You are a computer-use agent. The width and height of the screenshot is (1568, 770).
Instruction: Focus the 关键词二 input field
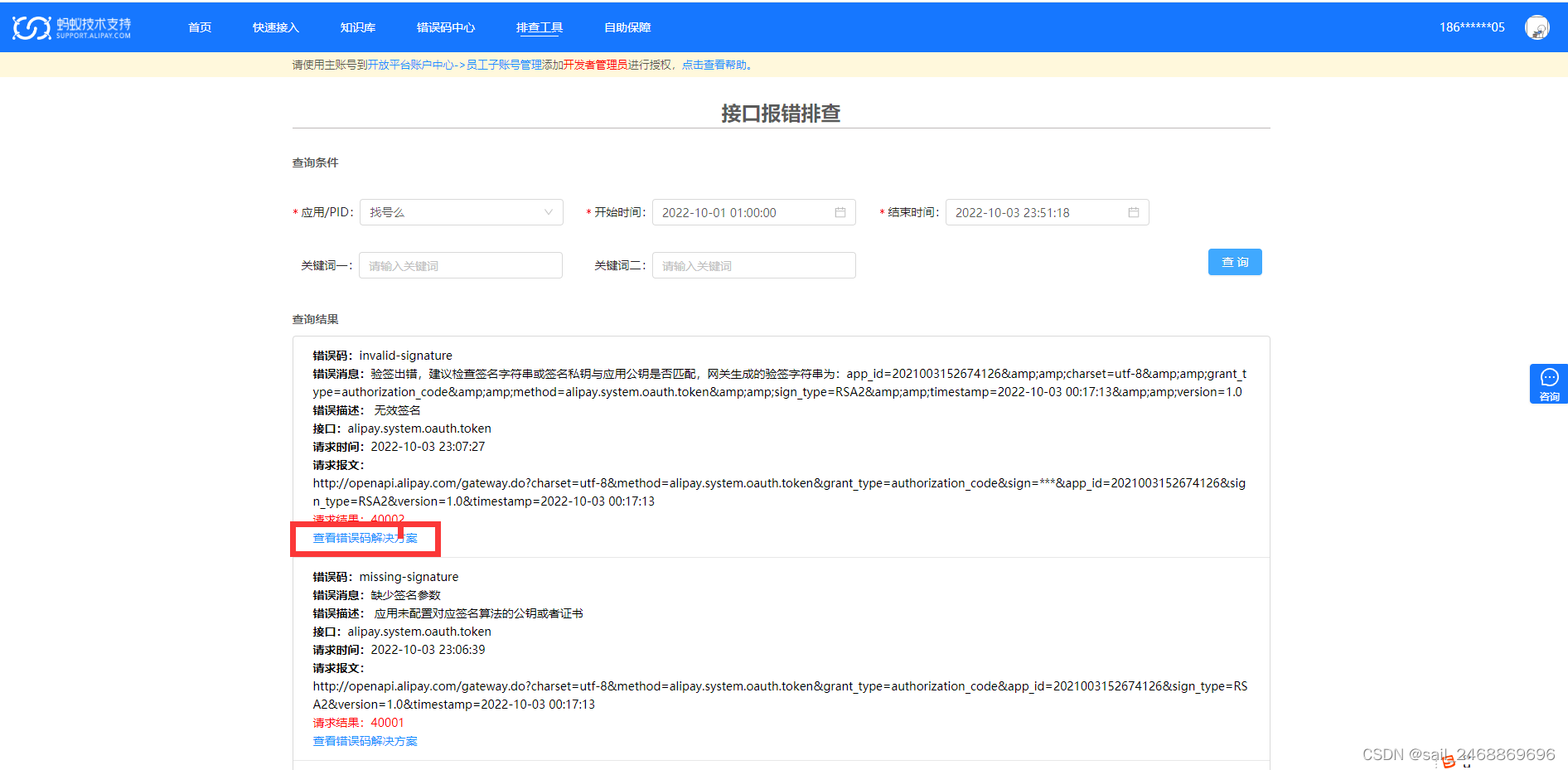click(x=754, y=265)
